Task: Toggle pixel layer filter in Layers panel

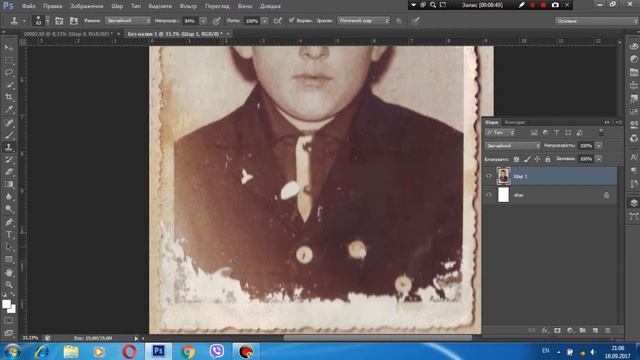Action: pos(534,133)
